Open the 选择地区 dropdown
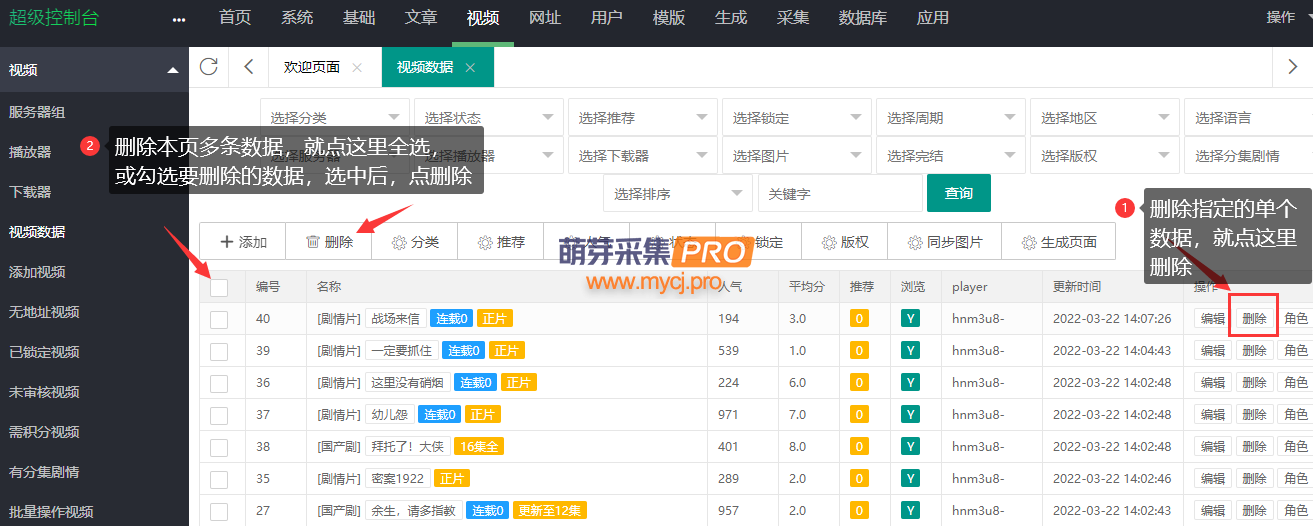 coord(1105,117)
